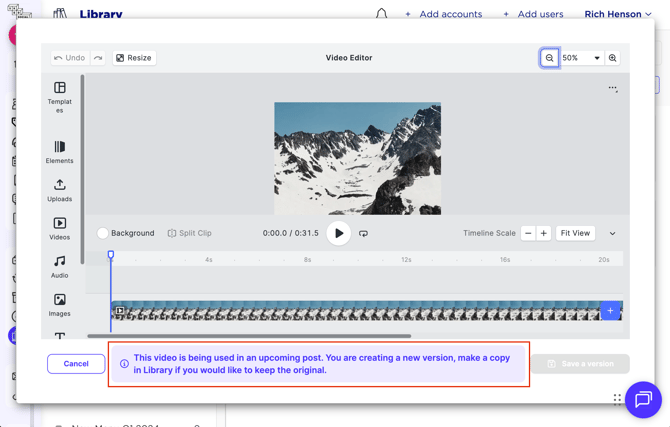The height and width of the screenshot is (427, 670).
Task: Click the Video Editor title
Action: coord(349,58)
